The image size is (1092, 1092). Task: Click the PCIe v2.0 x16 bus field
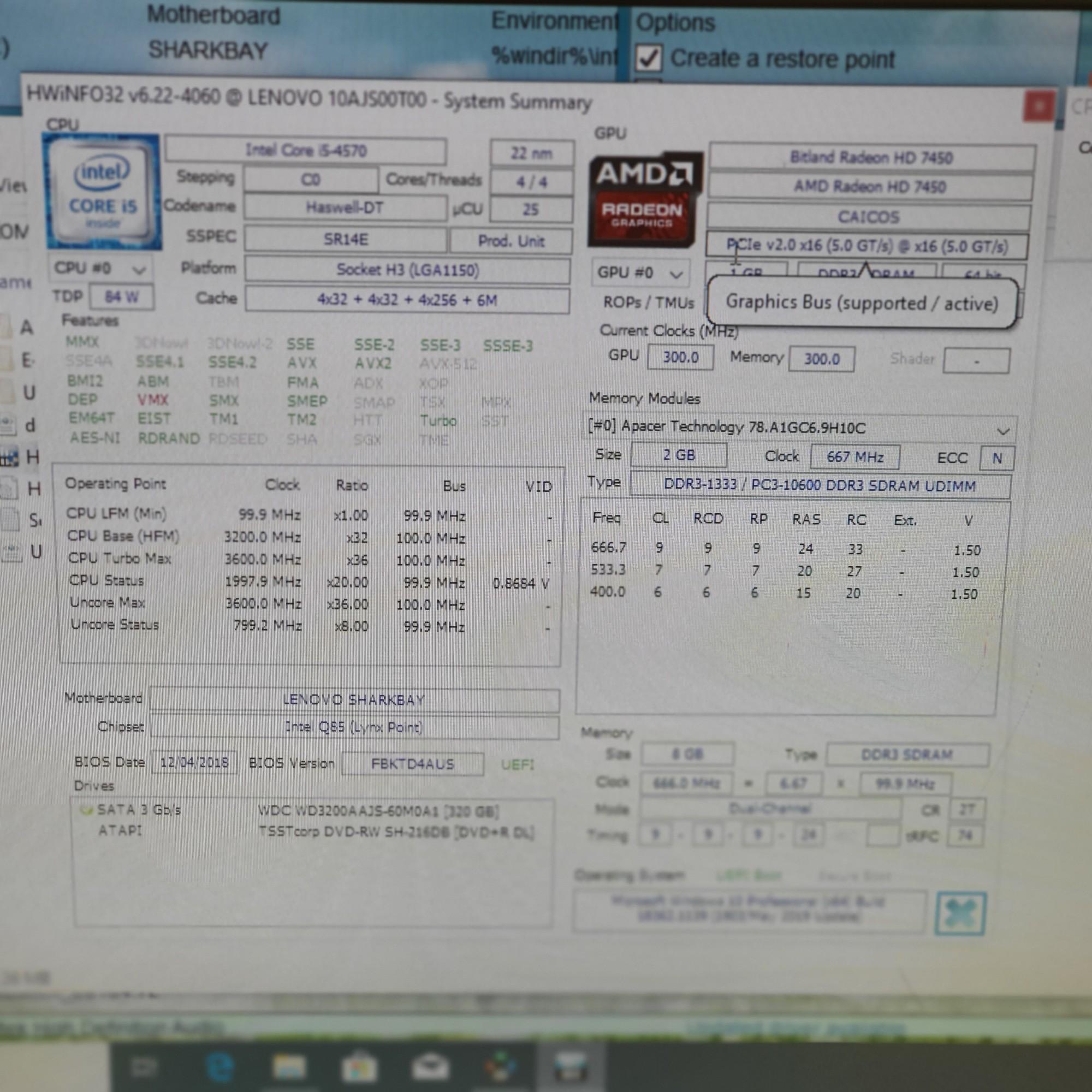(867, 246)
